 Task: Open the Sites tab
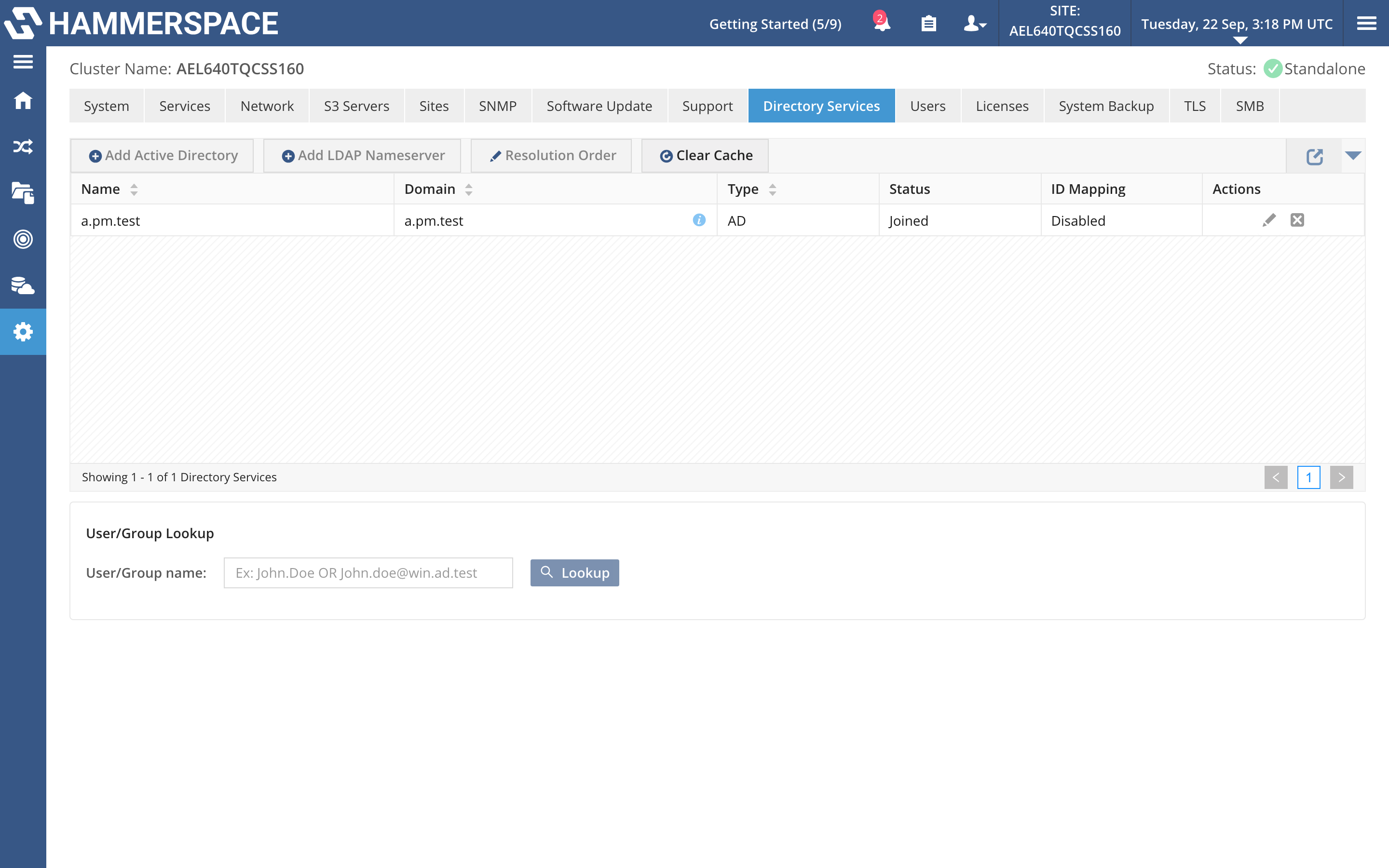pos(434,106)
